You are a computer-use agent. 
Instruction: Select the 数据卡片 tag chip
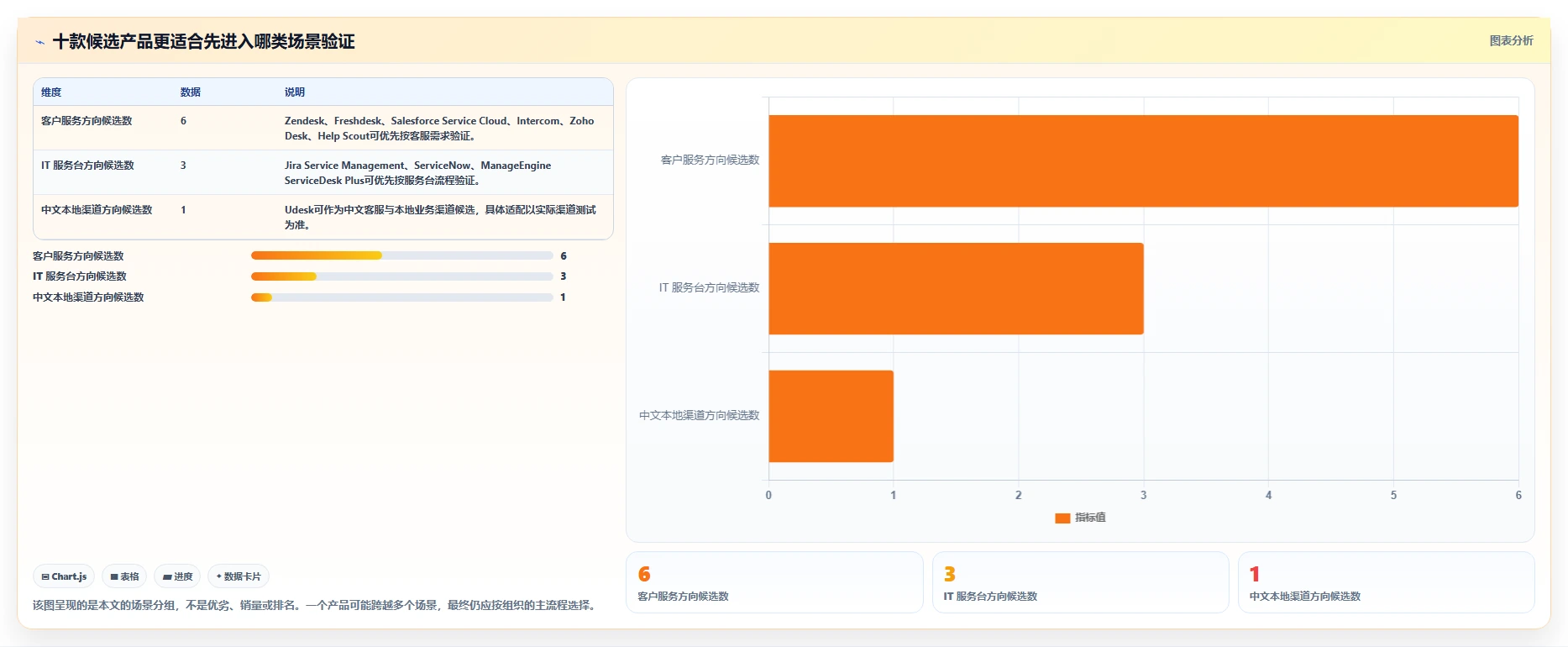pos(239,576)
